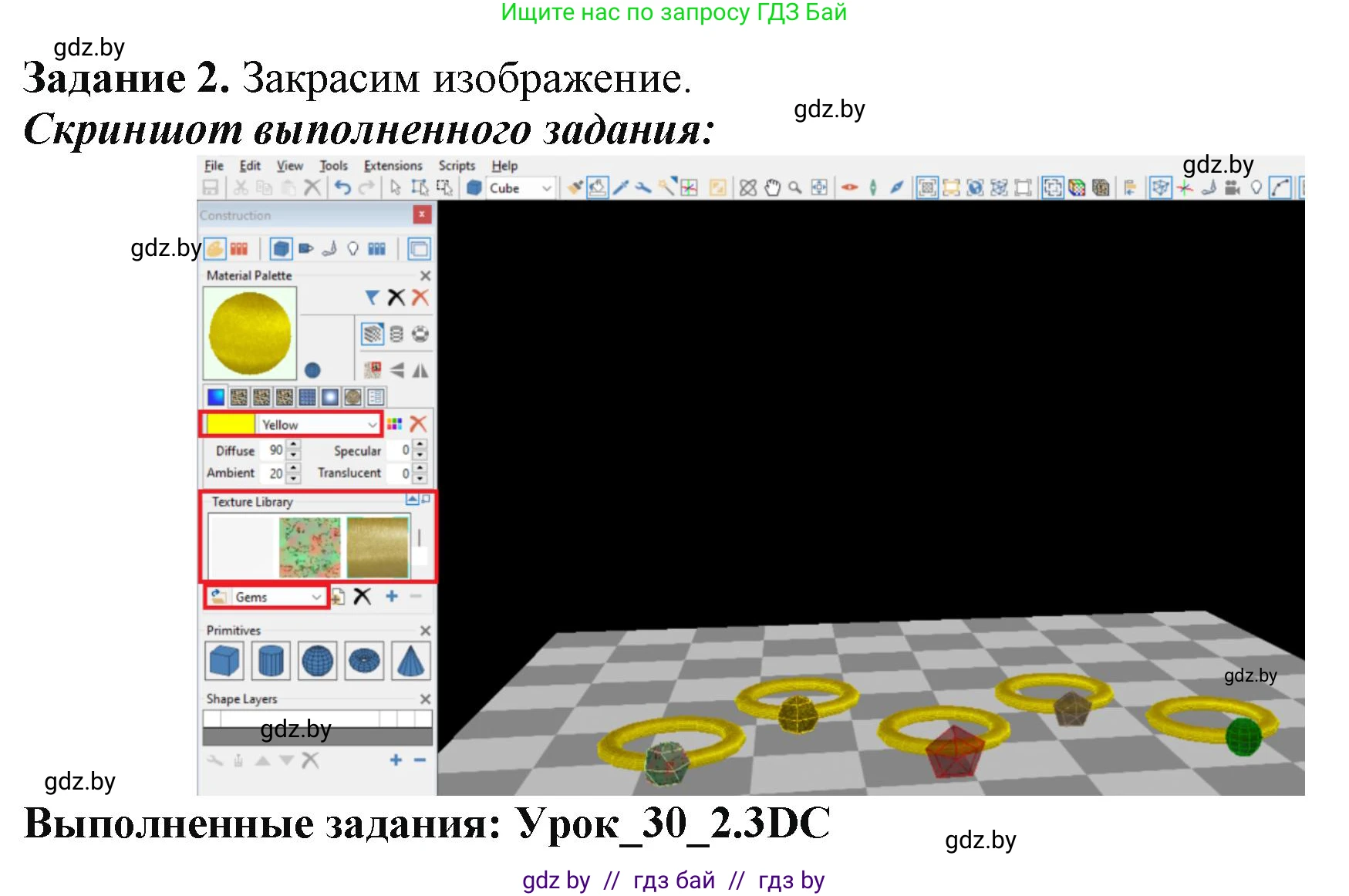
Task: Select the eyedropper material picker tool
Action: click(x=620, y=187)
